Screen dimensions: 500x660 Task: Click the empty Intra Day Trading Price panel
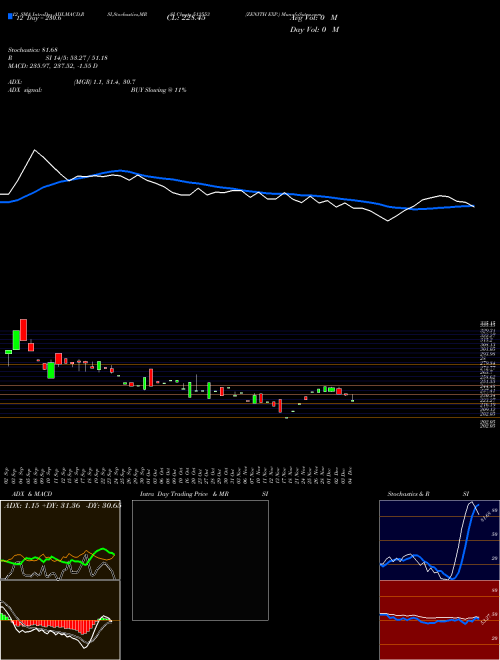point(200,560)
